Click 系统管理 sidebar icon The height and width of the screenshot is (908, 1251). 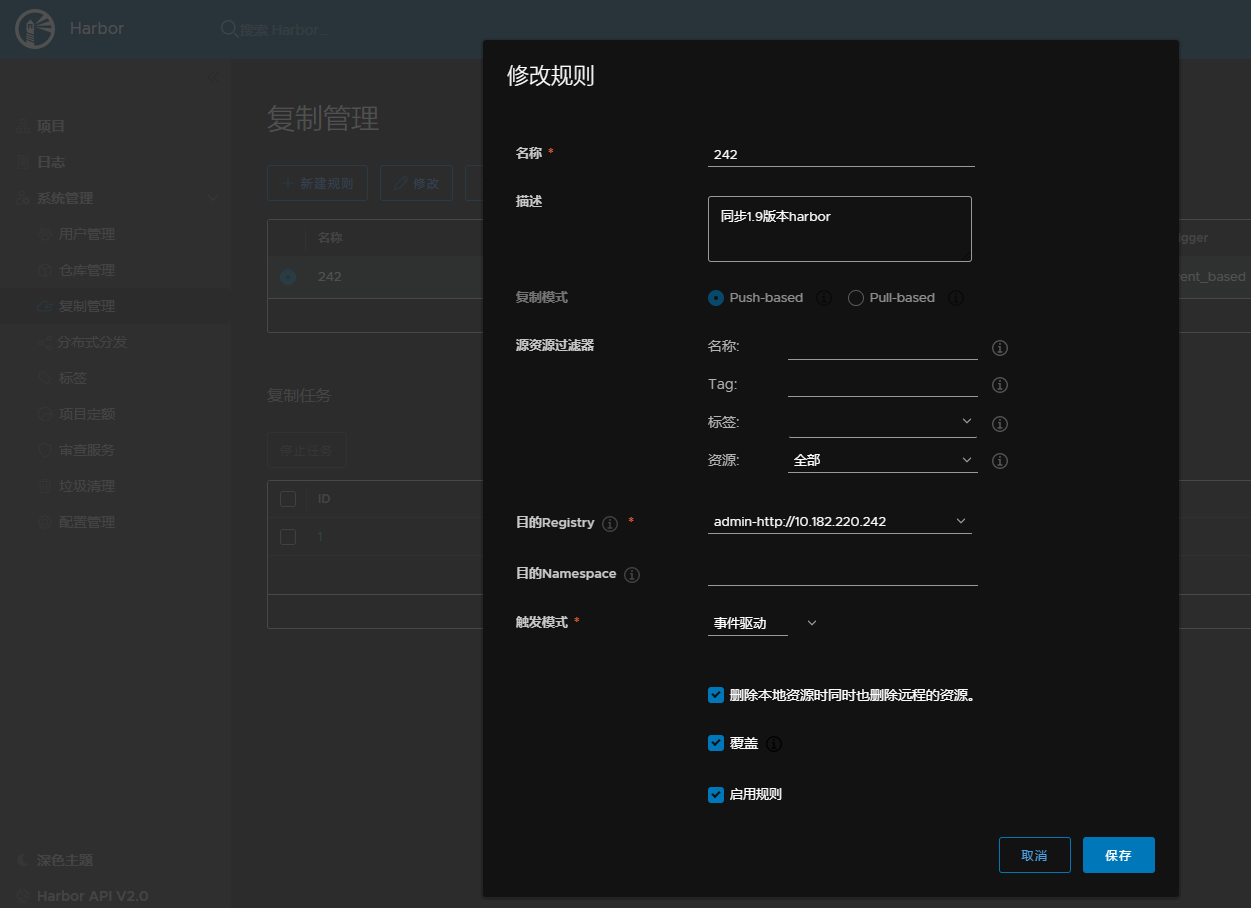pos(24,198)
